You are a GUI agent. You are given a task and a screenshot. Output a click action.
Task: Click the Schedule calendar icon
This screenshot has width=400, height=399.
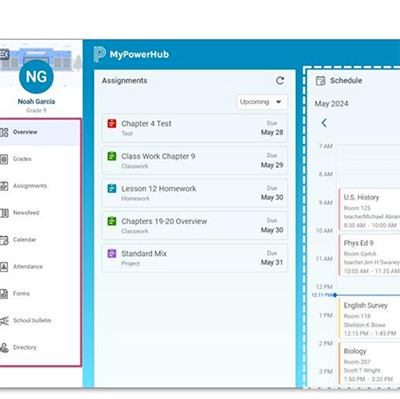pos(321,81)
